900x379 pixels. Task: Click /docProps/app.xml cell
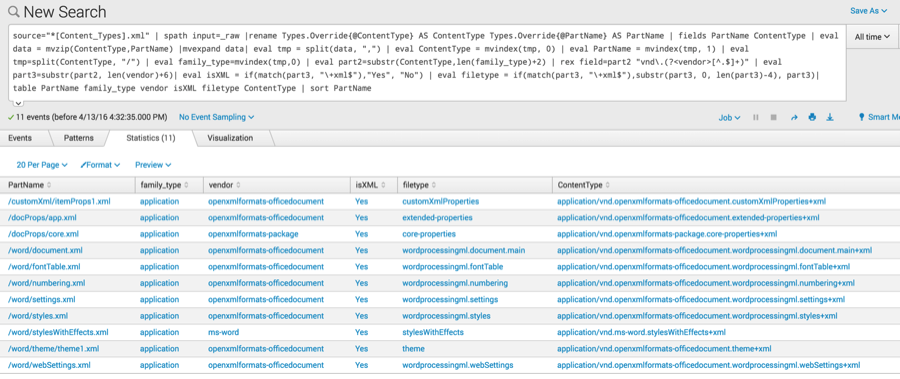click(42, 218)
